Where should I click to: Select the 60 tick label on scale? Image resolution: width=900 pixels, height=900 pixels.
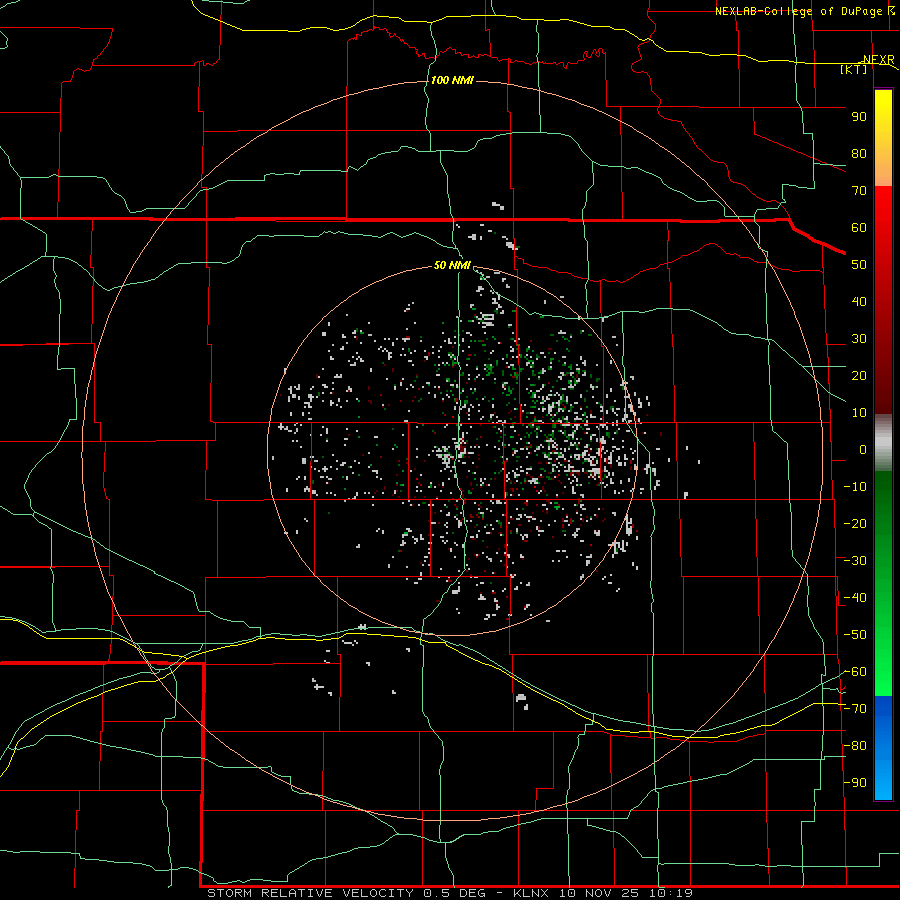click(859, 227)
